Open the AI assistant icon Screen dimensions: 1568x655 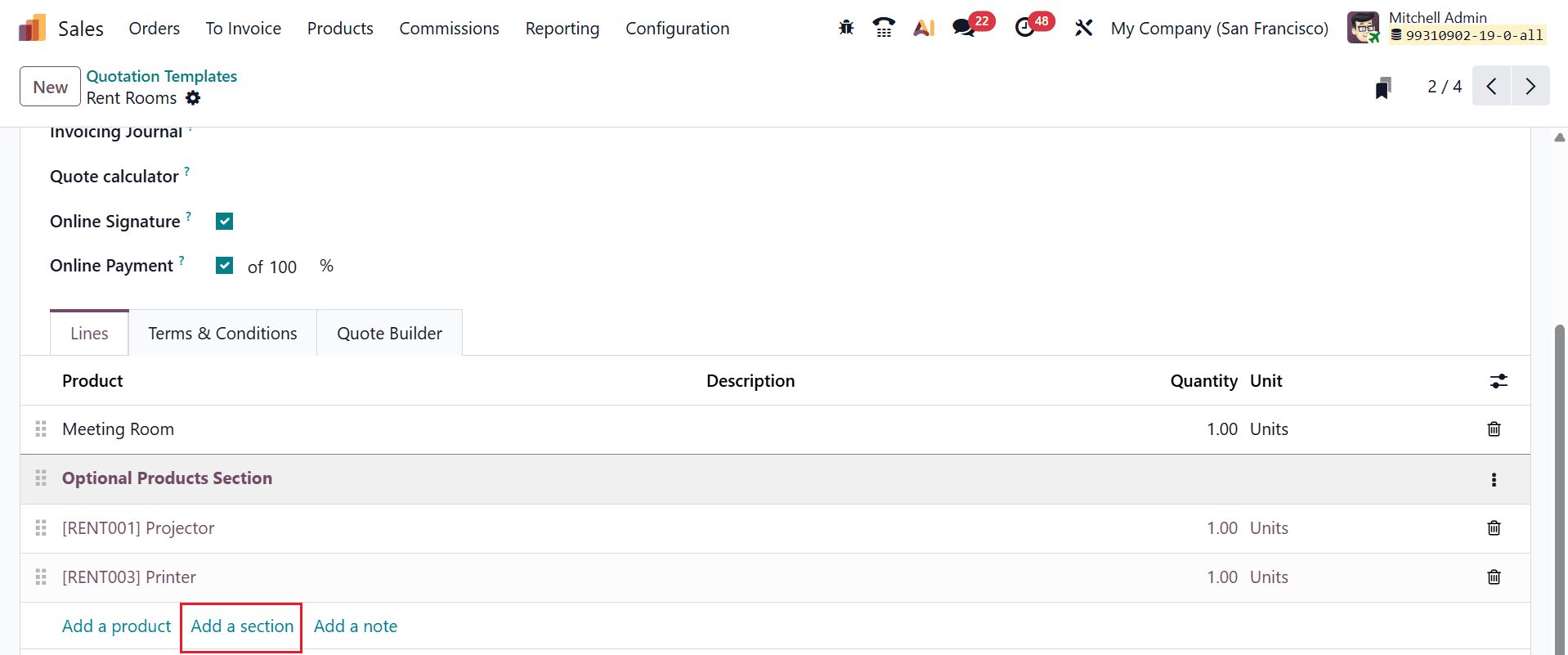tap(923, 27)
